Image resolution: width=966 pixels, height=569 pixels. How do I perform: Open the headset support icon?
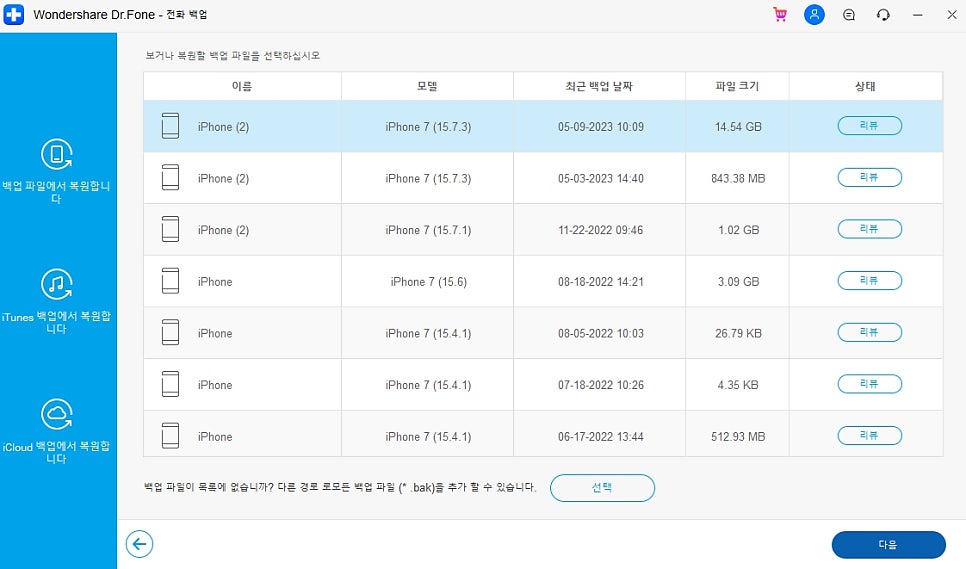coord(883,15)
